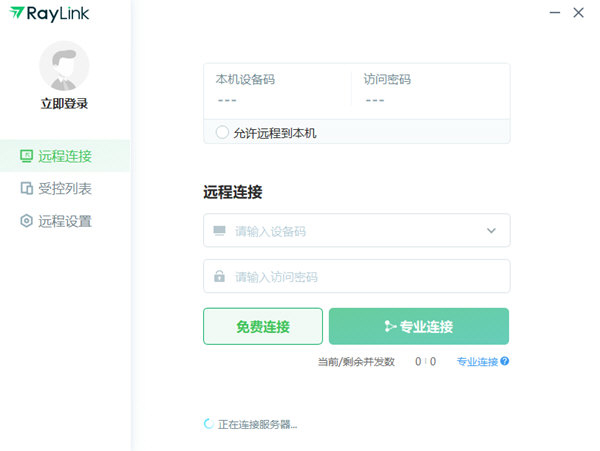Open the 受控列表 sidebar item
The height and width of the screenshot is (451, 600).
[65, 188]
